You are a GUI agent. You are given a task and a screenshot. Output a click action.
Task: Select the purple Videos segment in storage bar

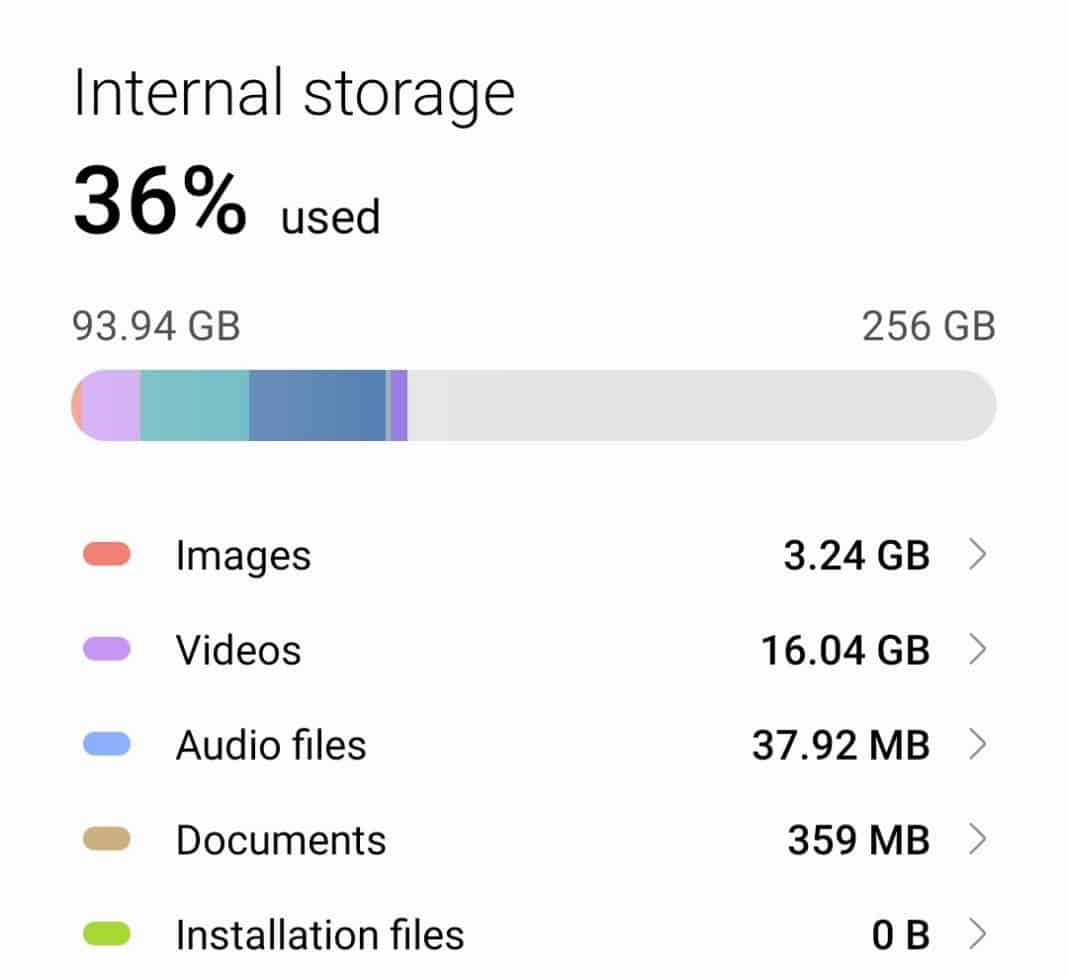(x=110, y=404)
